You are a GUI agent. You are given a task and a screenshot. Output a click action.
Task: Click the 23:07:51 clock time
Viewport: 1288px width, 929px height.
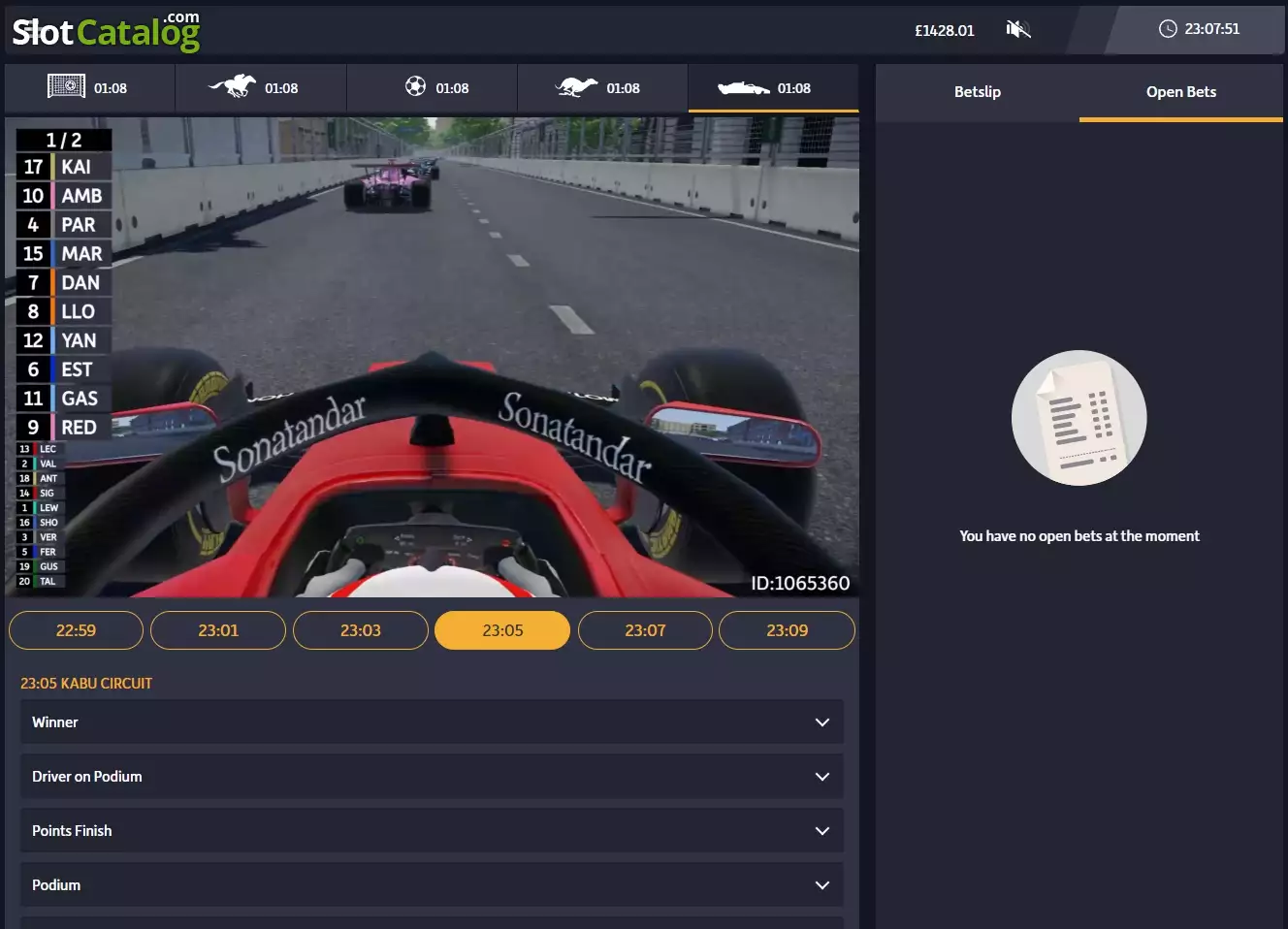1211,29
